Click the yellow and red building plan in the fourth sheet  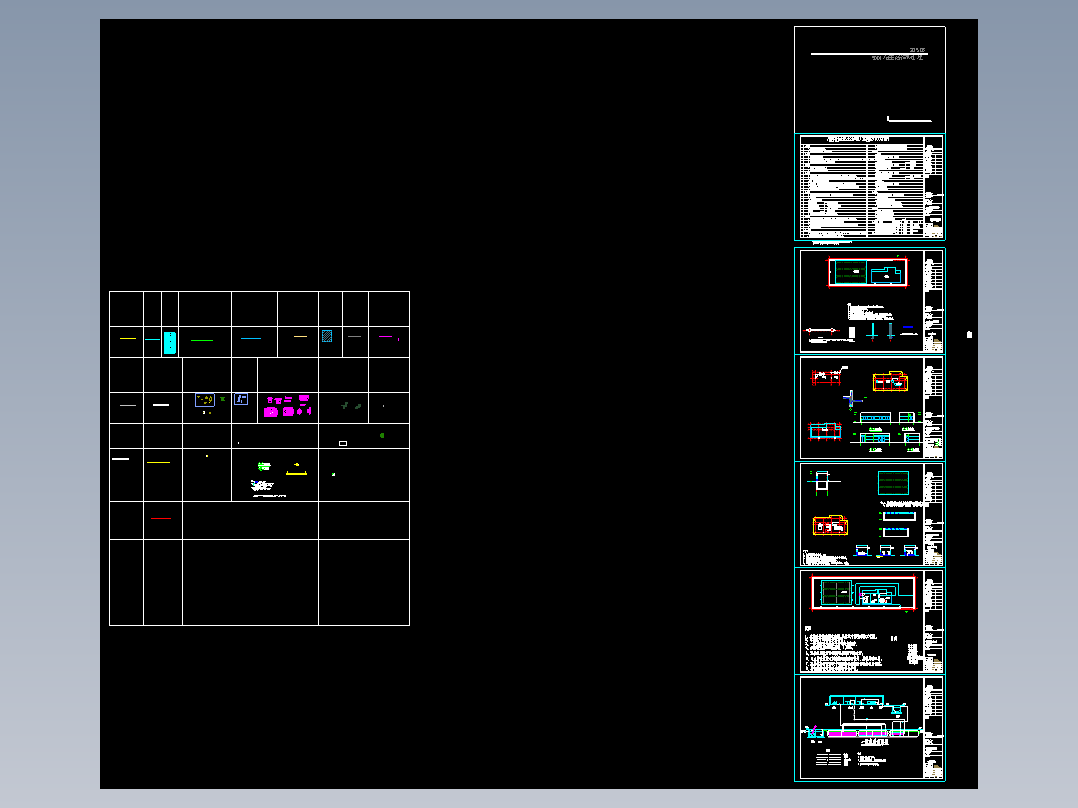[x=890, y=381]
